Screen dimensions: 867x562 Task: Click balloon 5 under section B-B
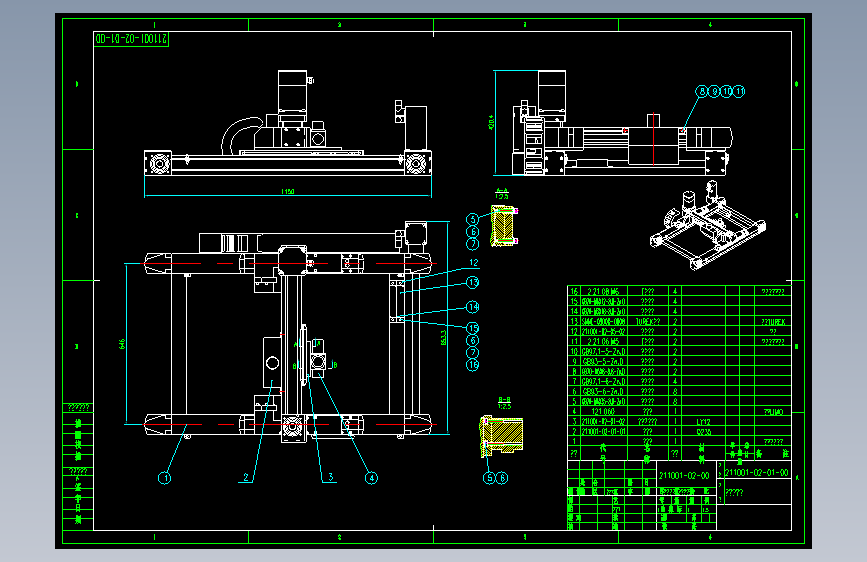point(489,478)
